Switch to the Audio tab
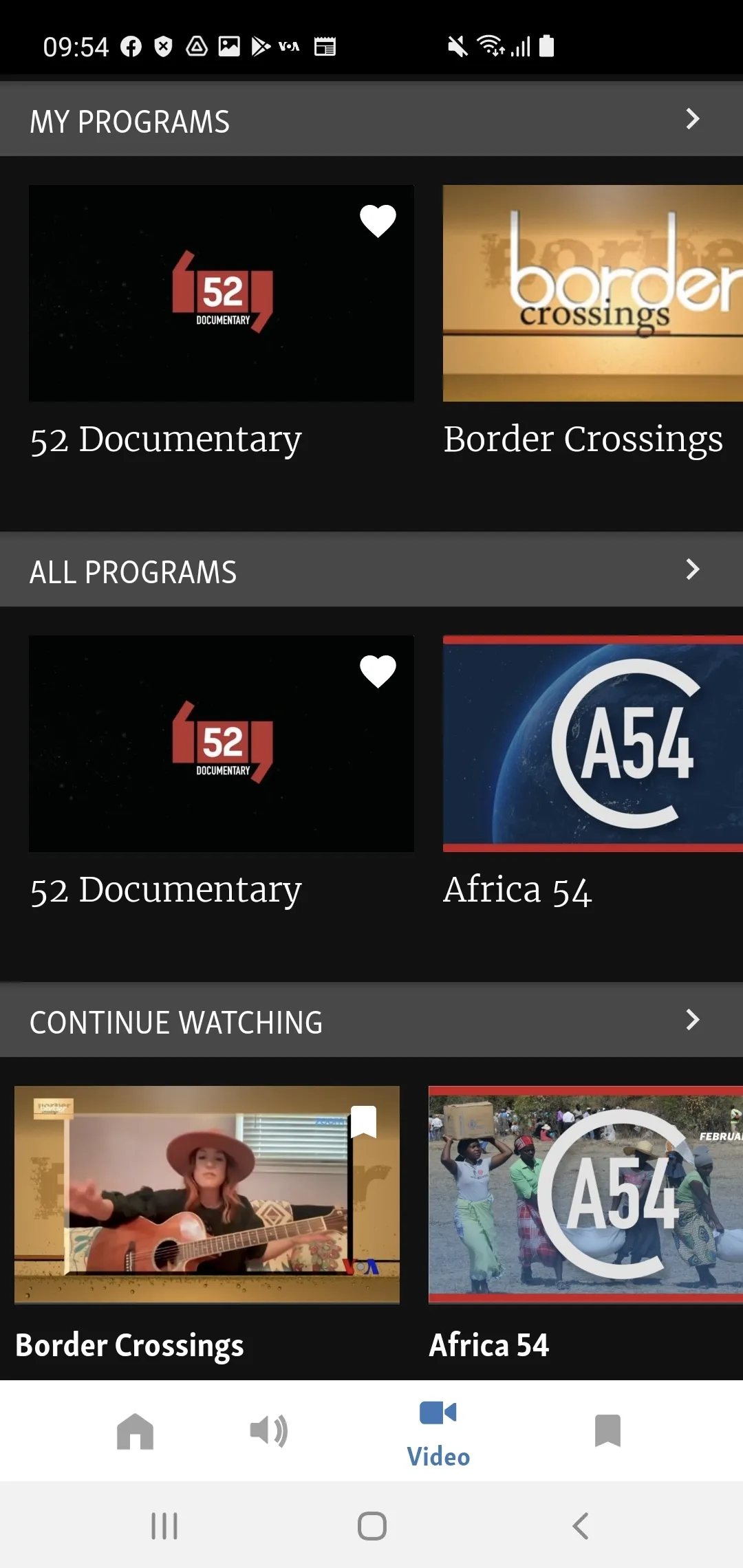This screenshot has width=743, height=1568. (268, 1431)
